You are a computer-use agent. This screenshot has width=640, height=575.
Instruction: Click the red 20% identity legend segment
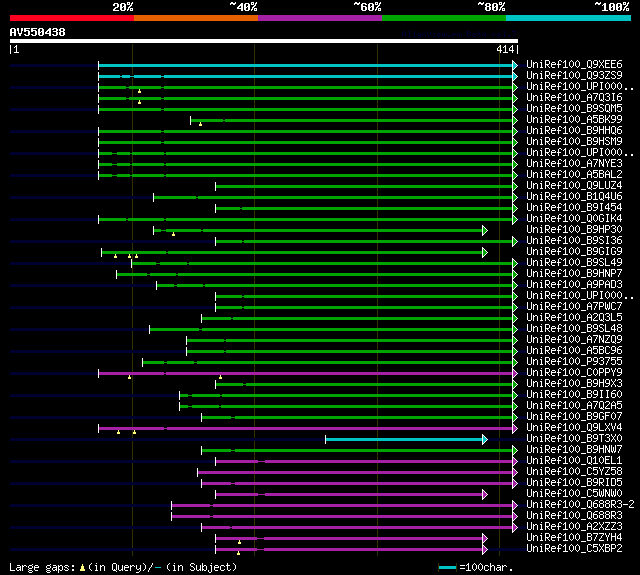tap(72, 18)
